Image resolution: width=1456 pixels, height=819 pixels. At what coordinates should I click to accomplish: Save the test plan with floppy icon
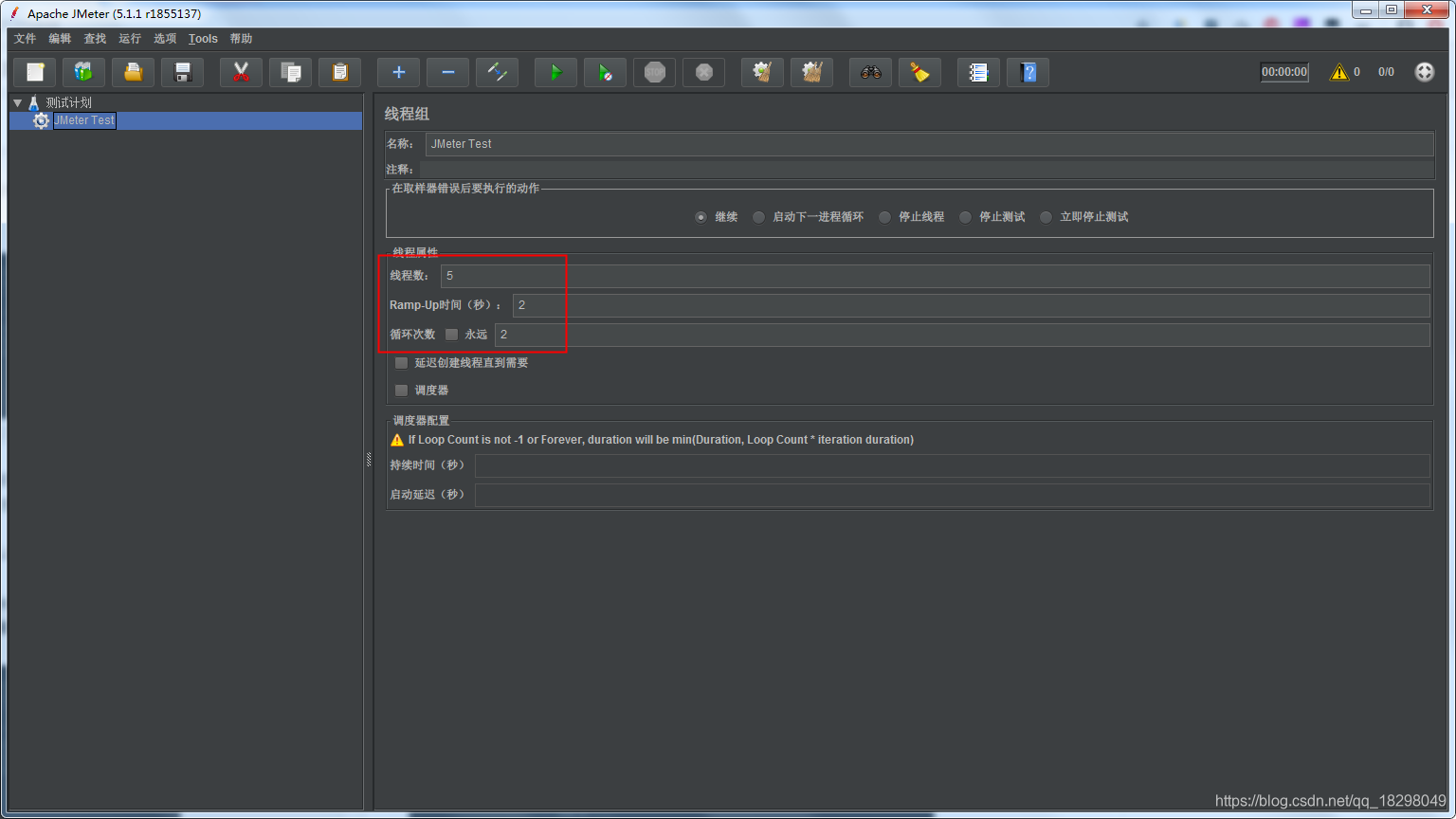(183, 72)
